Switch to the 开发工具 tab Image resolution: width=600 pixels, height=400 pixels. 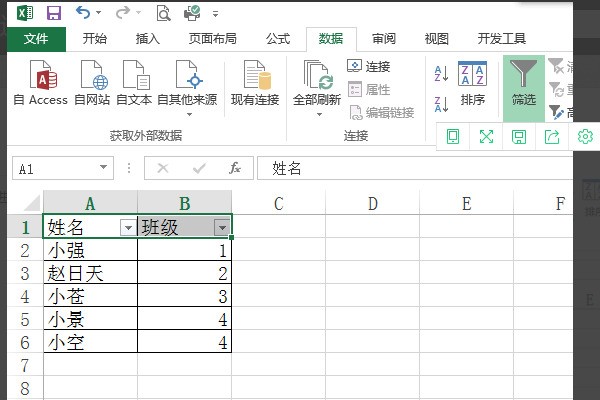(x=502, y=39)
